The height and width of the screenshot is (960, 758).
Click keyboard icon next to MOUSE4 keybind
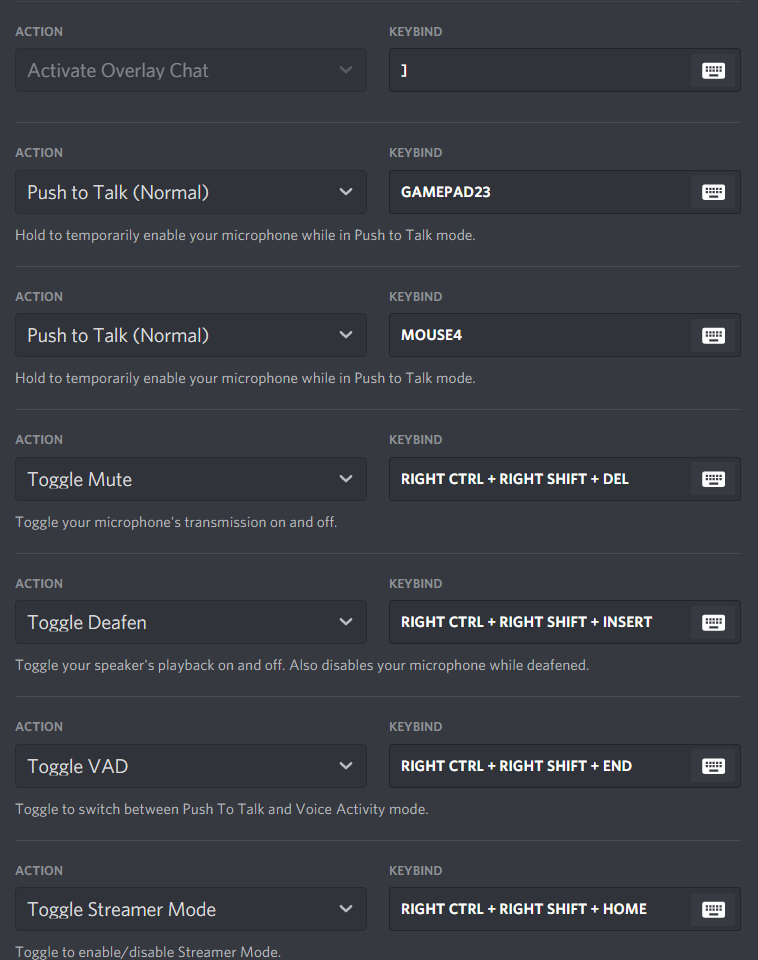713,336
